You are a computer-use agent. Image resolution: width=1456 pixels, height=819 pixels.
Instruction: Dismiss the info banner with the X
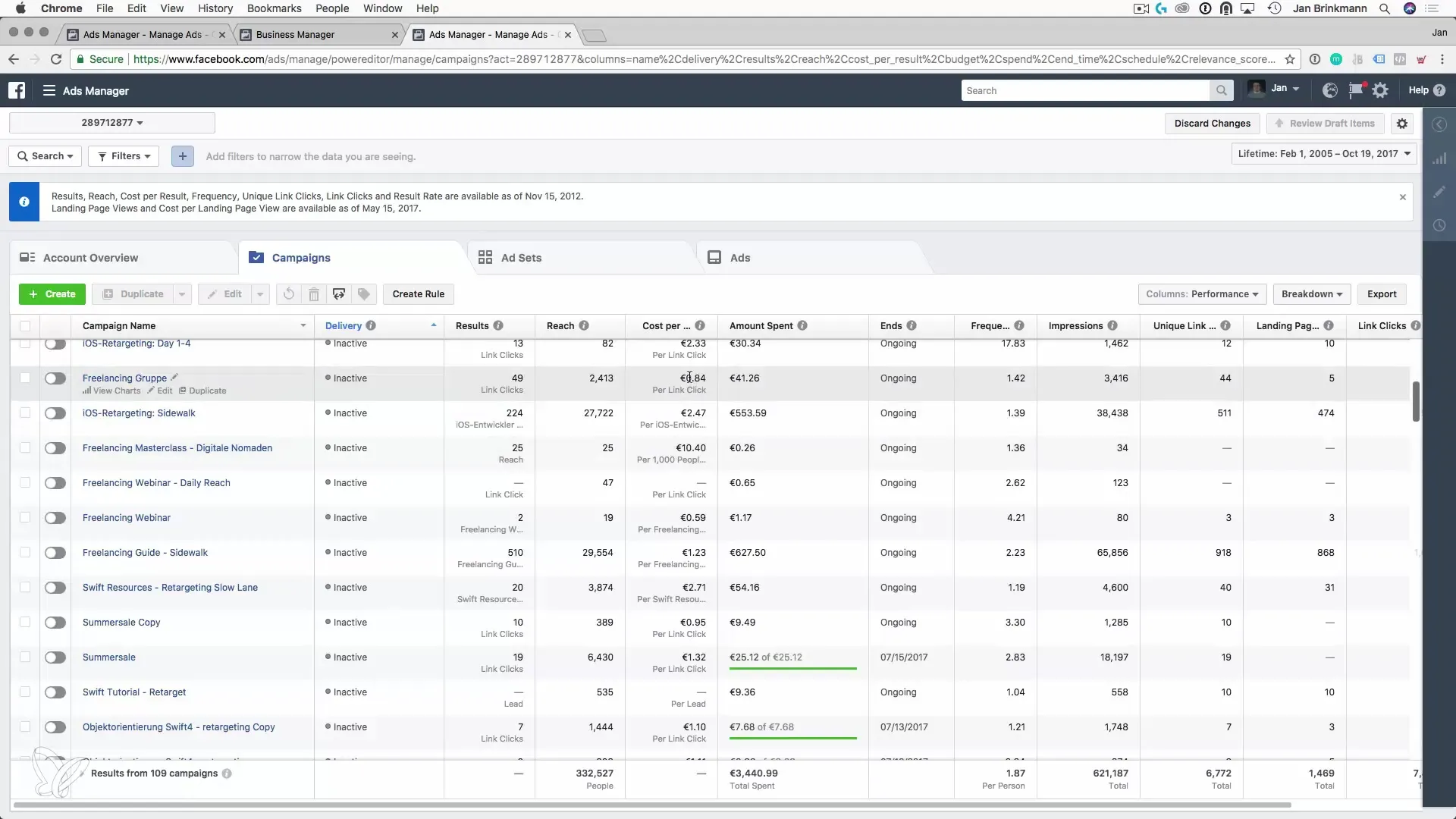point(1403,197)
